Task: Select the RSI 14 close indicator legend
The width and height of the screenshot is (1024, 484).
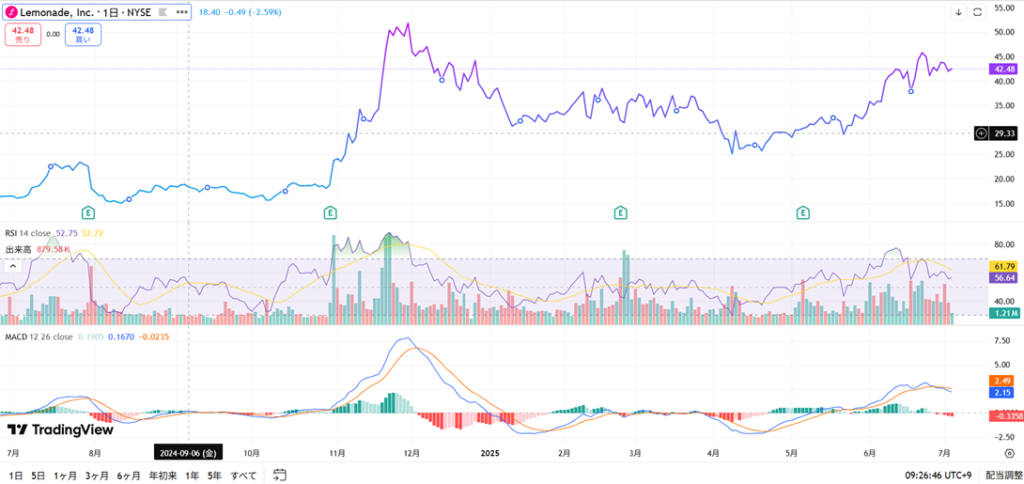Action: (x=29, y=233)
